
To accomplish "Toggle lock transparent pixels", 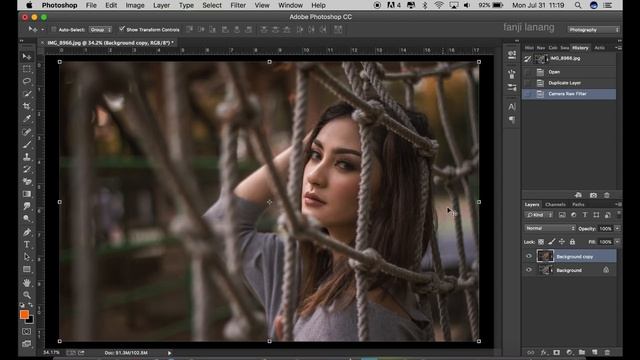I will 541,242.
